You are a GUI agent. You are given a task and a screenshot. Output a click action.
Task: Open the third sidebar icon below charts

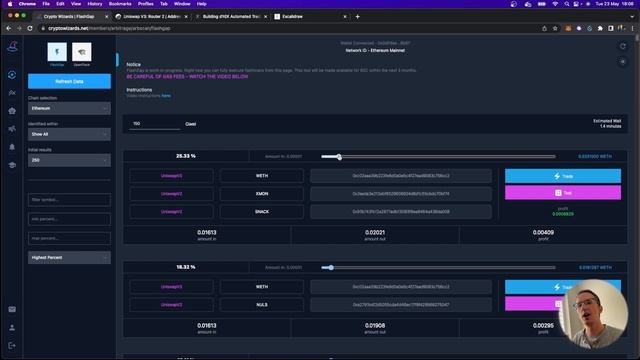tap(12, 111)
